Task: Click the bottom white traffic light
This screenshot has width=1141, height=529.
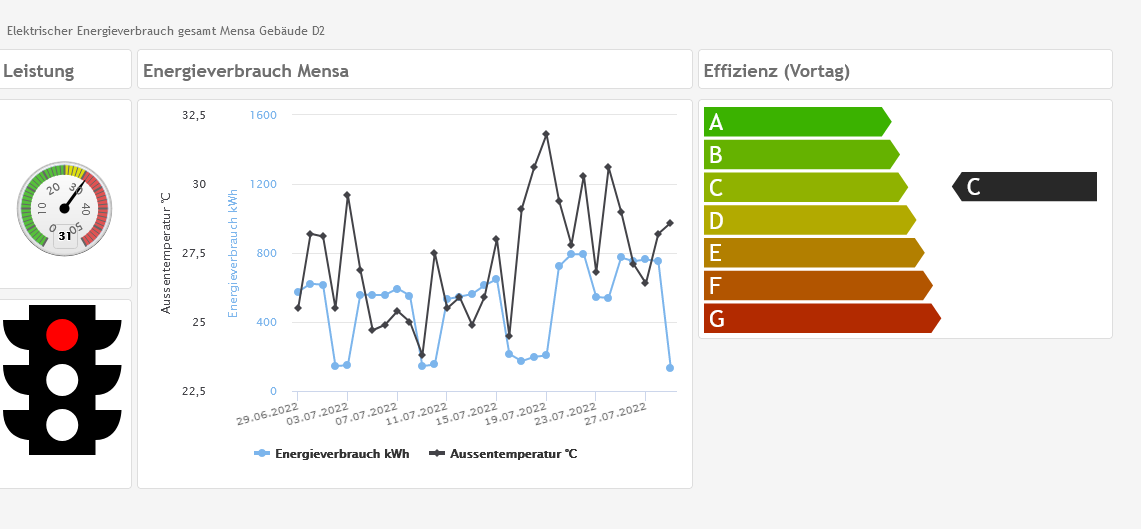Action: (x=62, y=425)
